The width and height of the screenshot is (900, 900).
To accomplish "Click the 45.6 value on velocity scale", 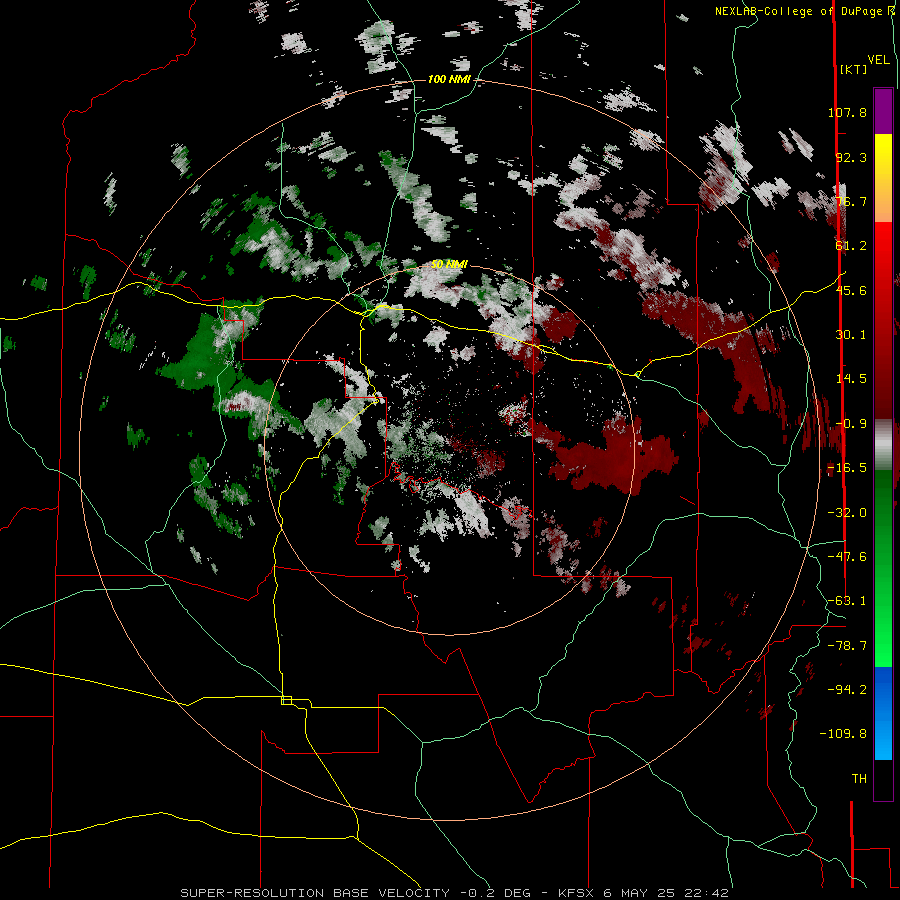I will click(851, 290).
